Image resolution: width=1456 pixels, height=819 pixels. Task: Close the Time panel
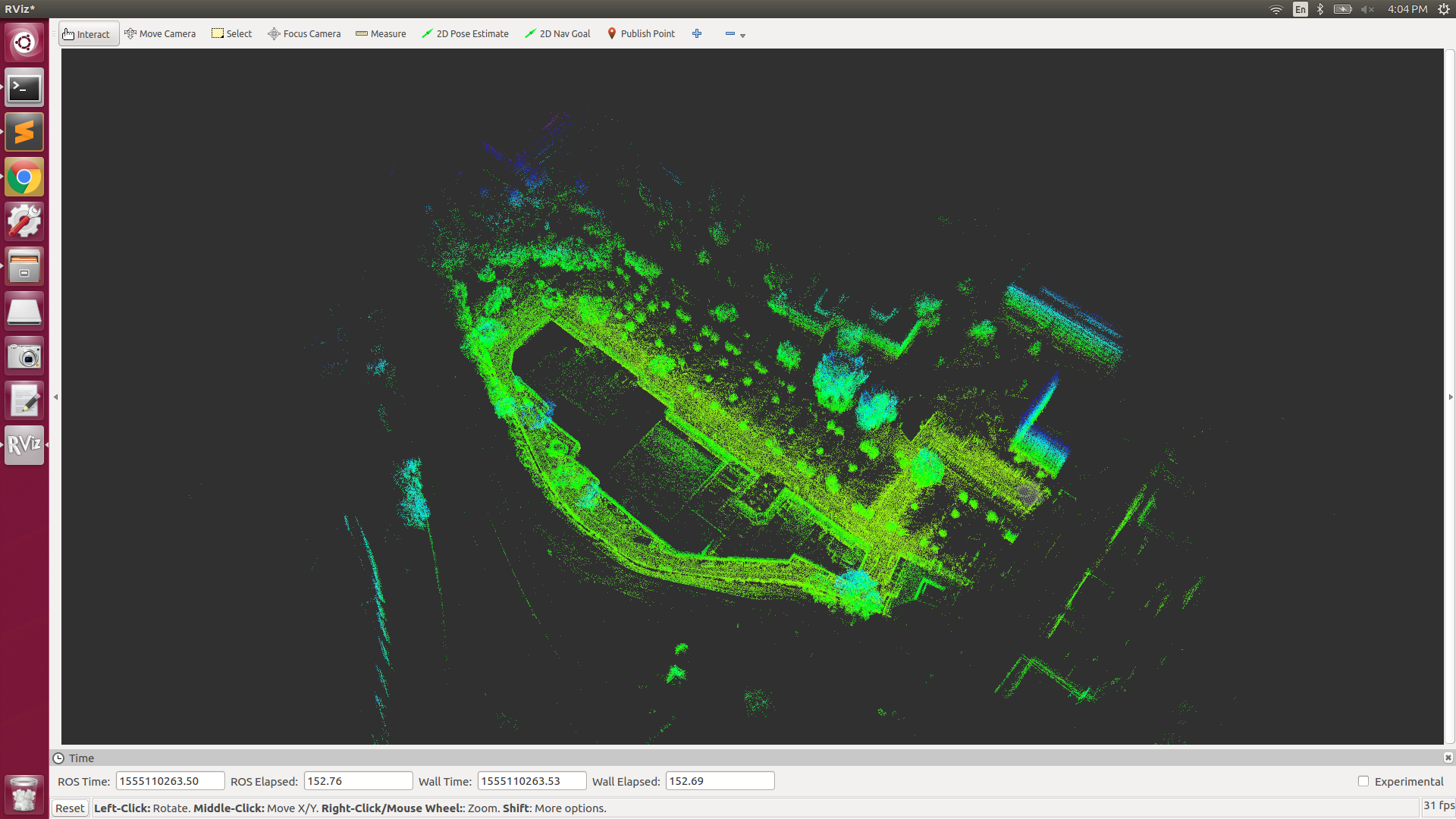1448,758
